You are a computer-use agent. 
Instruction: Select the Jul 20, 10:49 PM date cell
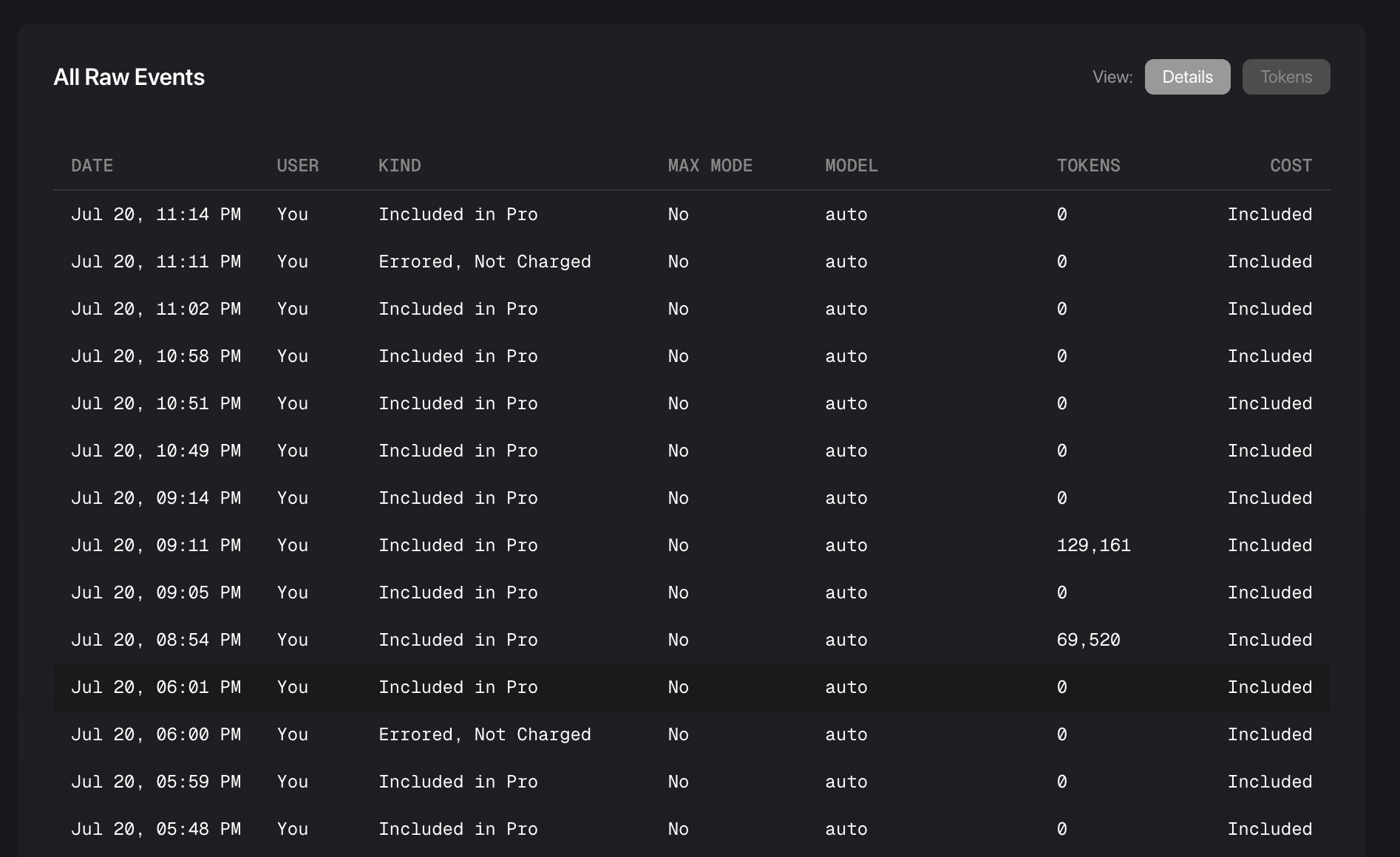(156, 451)
